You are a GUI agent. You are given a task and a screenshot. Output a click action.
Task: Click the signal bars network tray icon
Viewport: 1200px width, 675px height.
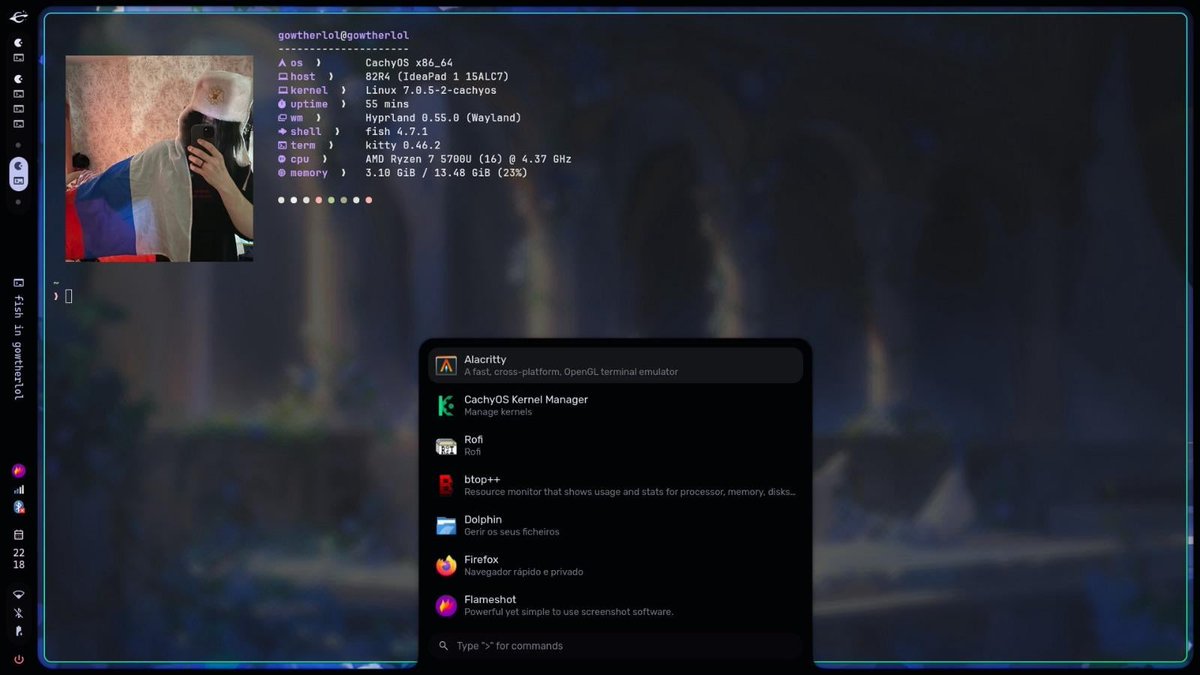[x=18, y=489]
